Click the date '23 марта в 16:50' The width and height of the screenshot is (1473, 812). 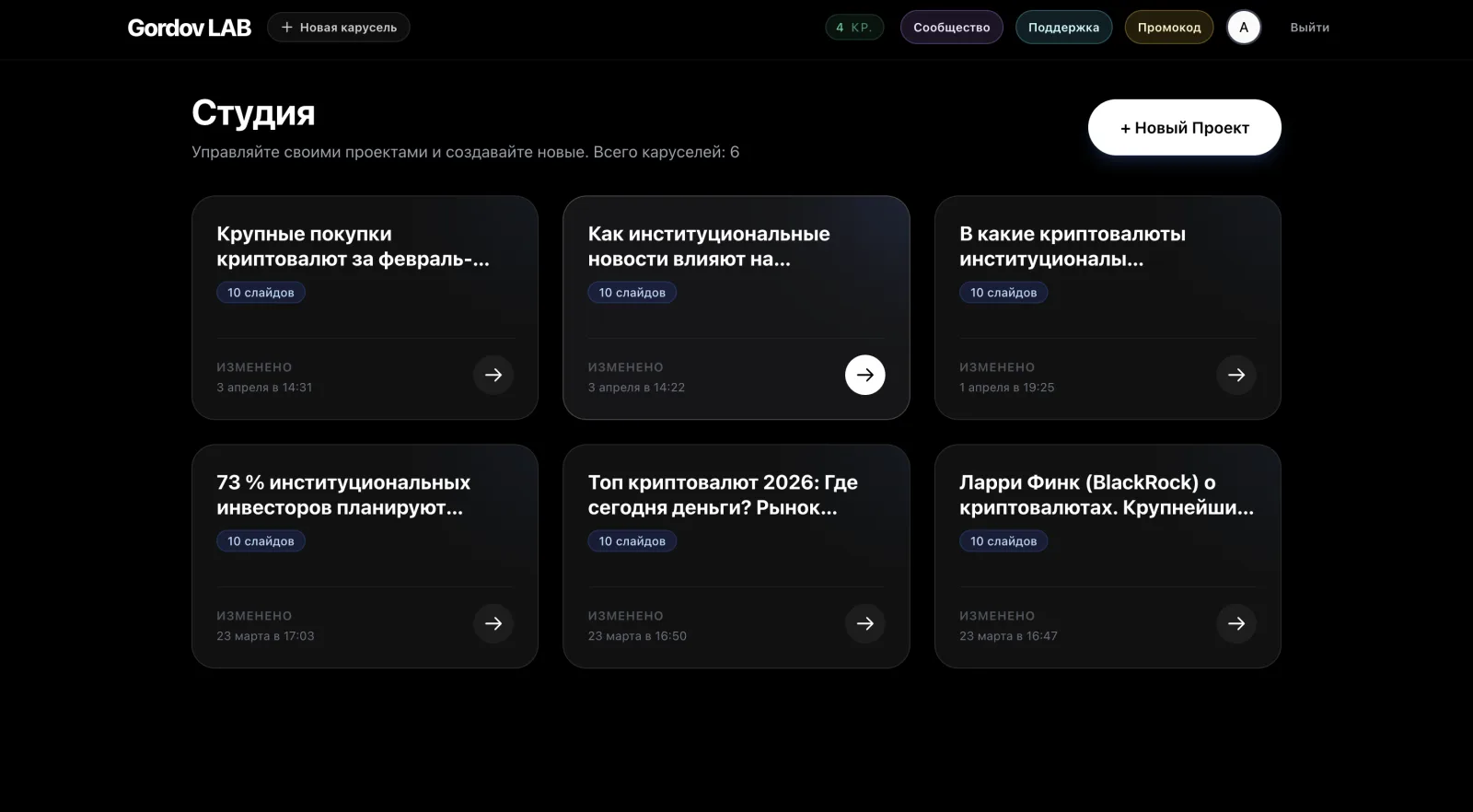click(637, 636)
